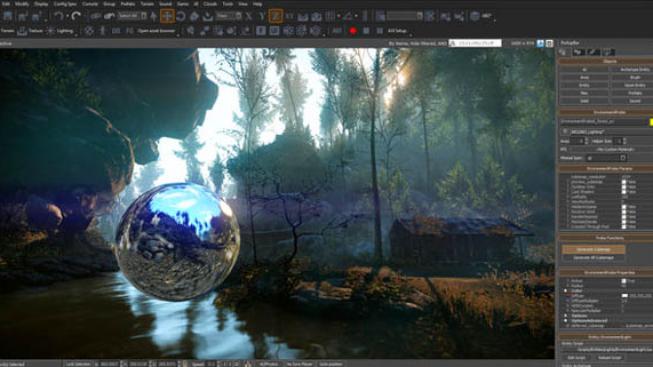653x367 pixels.
Task: Expand the Options property group
Action: 566,316
